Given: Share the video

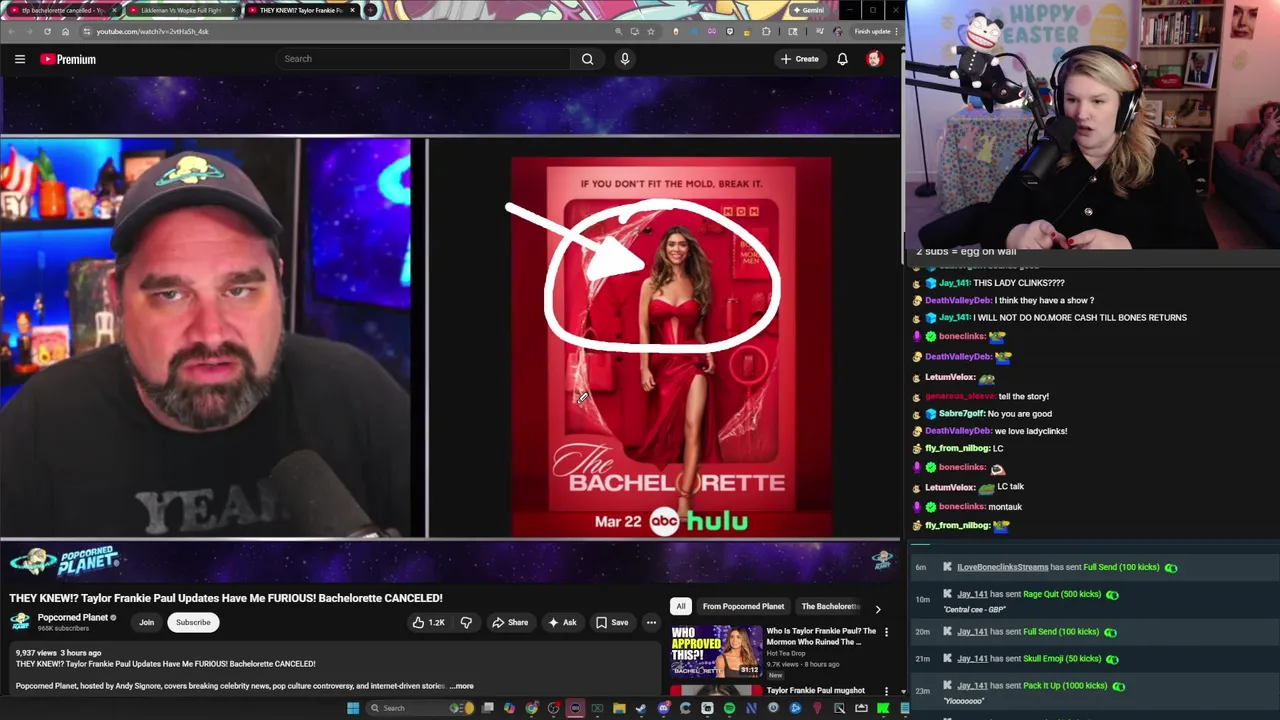Looking at the screenshot, I should click(510, 622).
